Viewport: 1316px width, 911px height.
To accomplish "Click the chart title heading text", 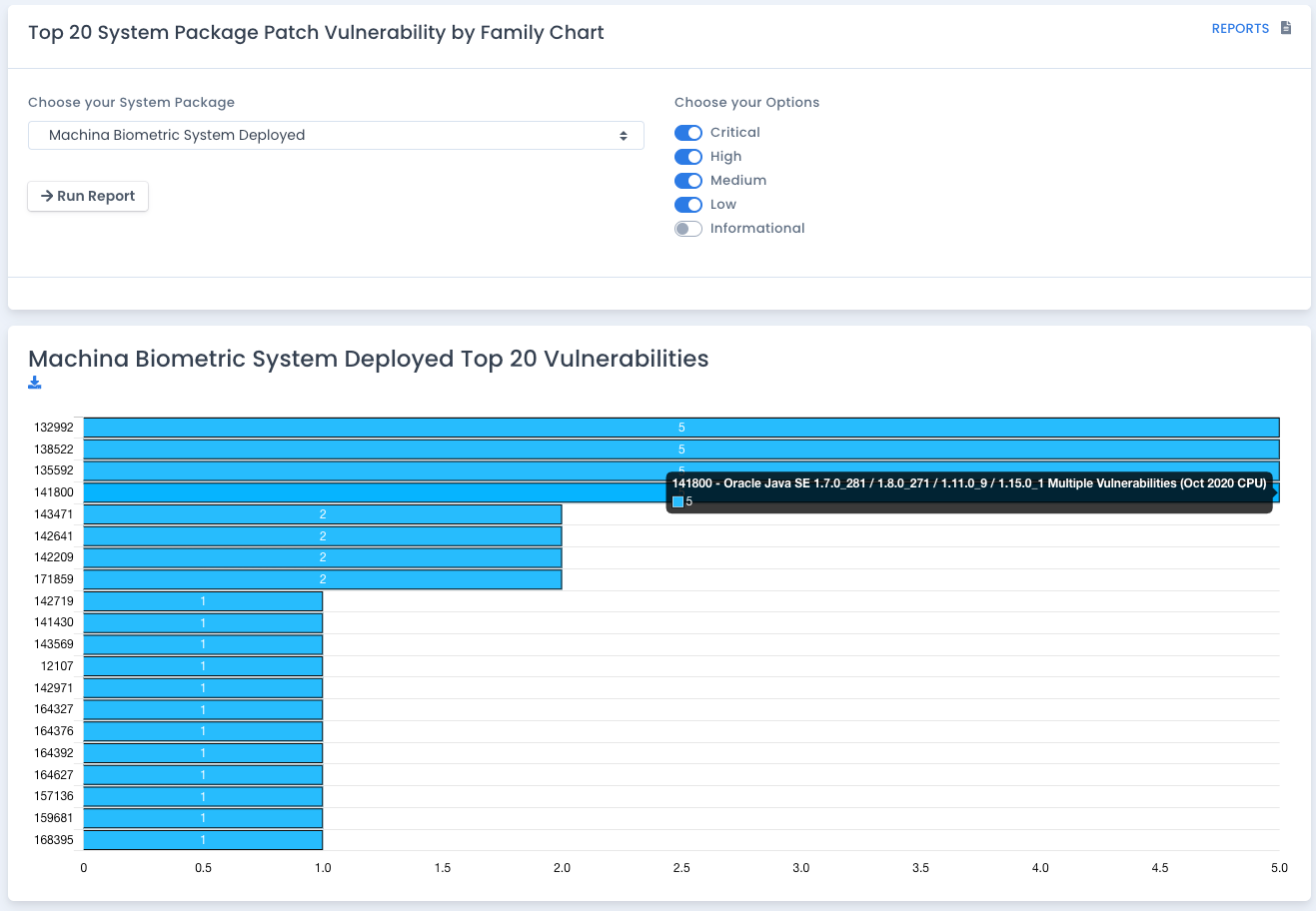I will (x=369, y=359).
